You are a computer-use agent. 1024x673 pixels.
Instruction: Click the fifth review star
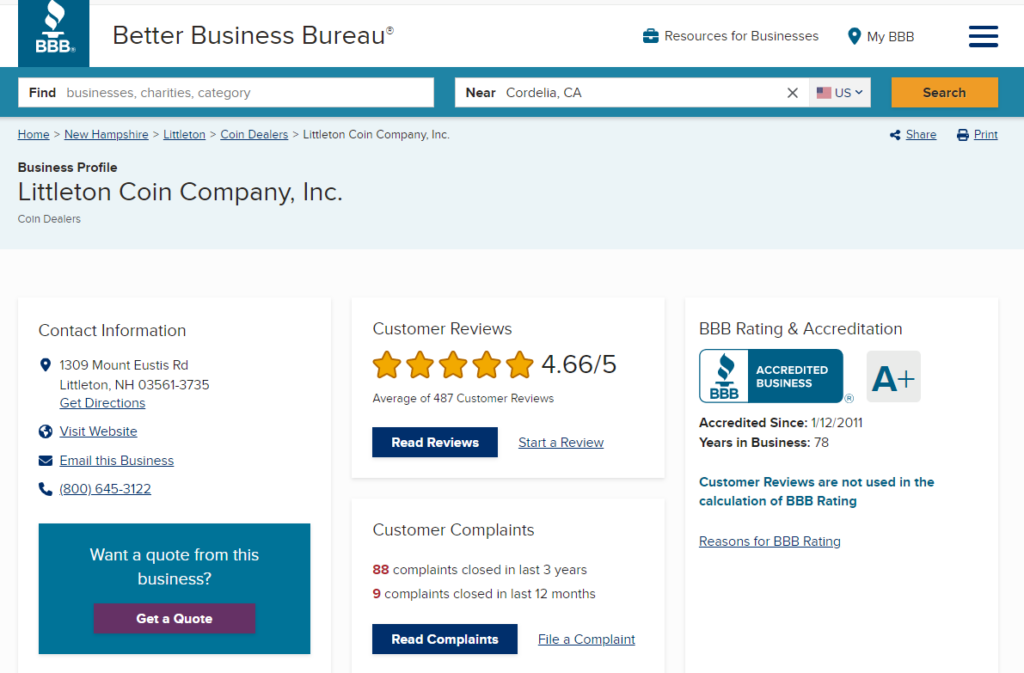point(520,365)
